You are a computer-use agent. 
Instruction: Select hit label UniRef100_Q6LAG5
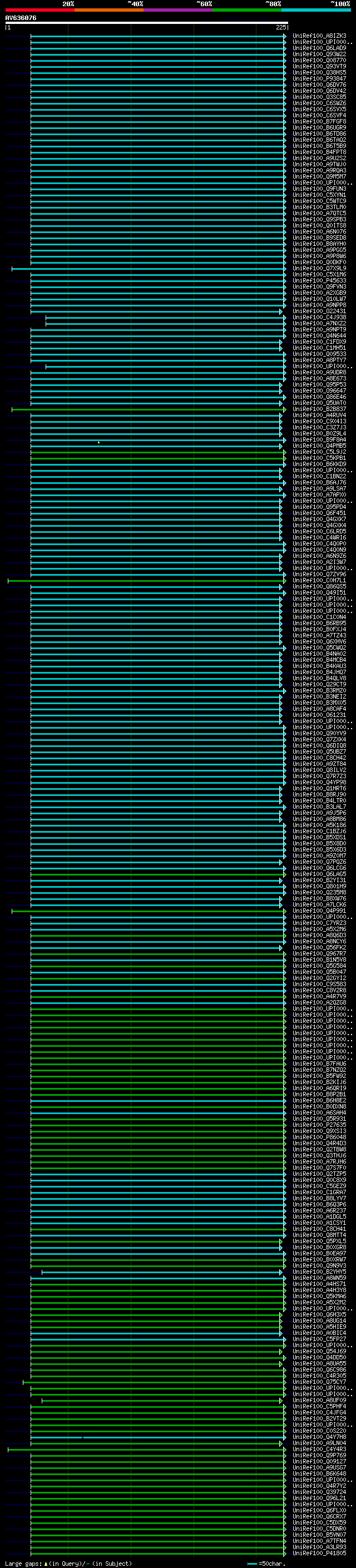click(x=319, y=874)
